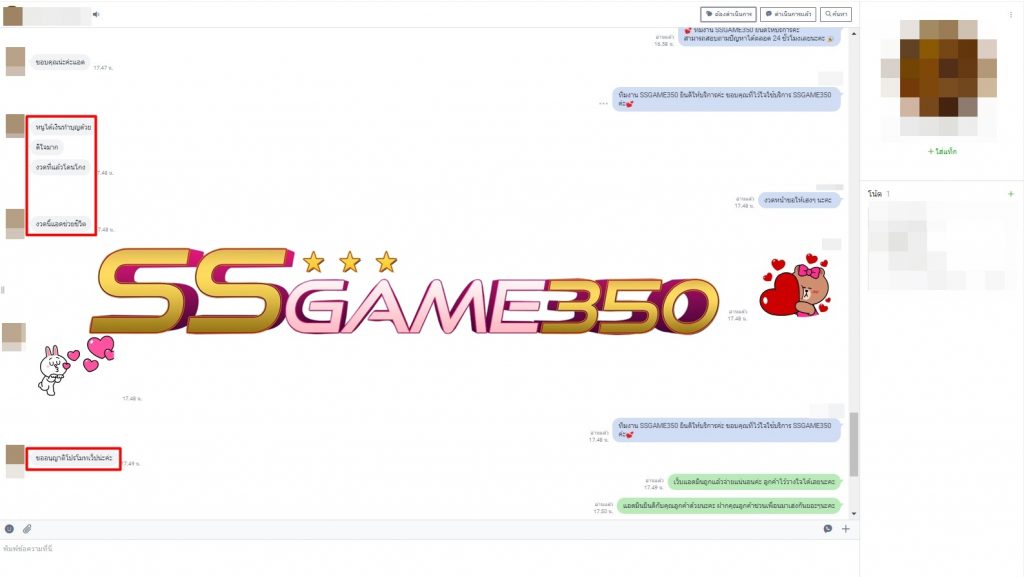Open the three-dot menu in the profile panel
The width and height of the screenshot is (1024, 577).
(x=1011, y=14)
